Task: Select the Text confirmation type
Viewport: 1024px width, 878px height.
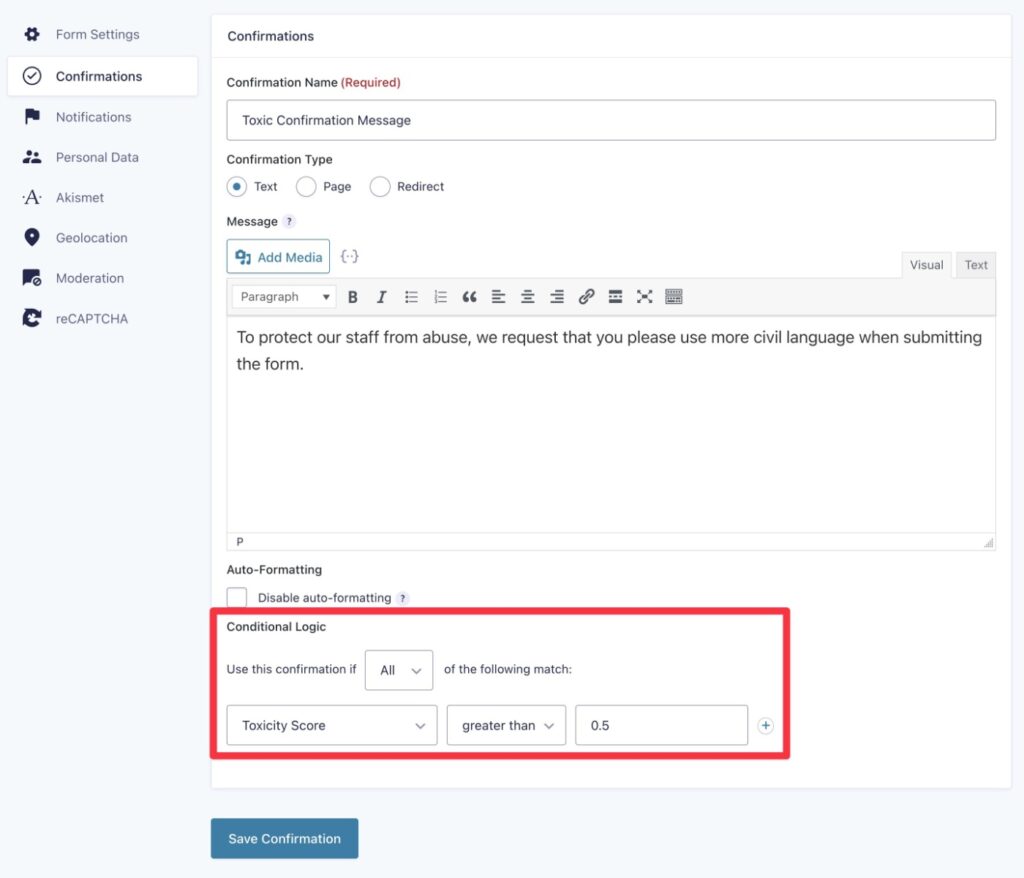Action: point(237,186)
